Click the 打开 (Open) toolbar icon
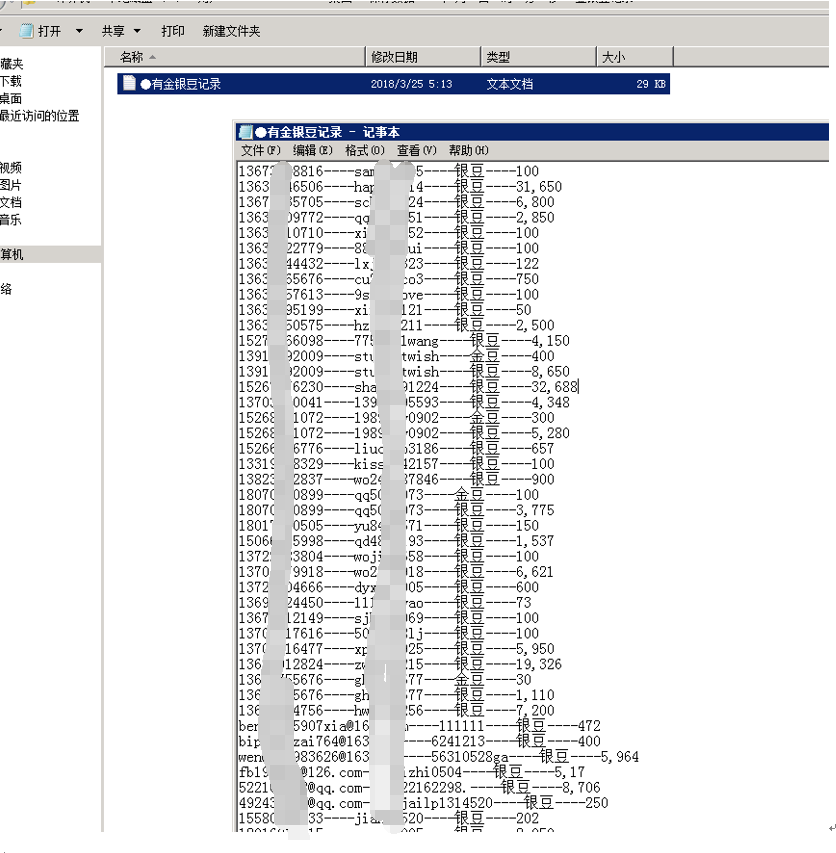The image size is (836, 853). click(26, 31)
